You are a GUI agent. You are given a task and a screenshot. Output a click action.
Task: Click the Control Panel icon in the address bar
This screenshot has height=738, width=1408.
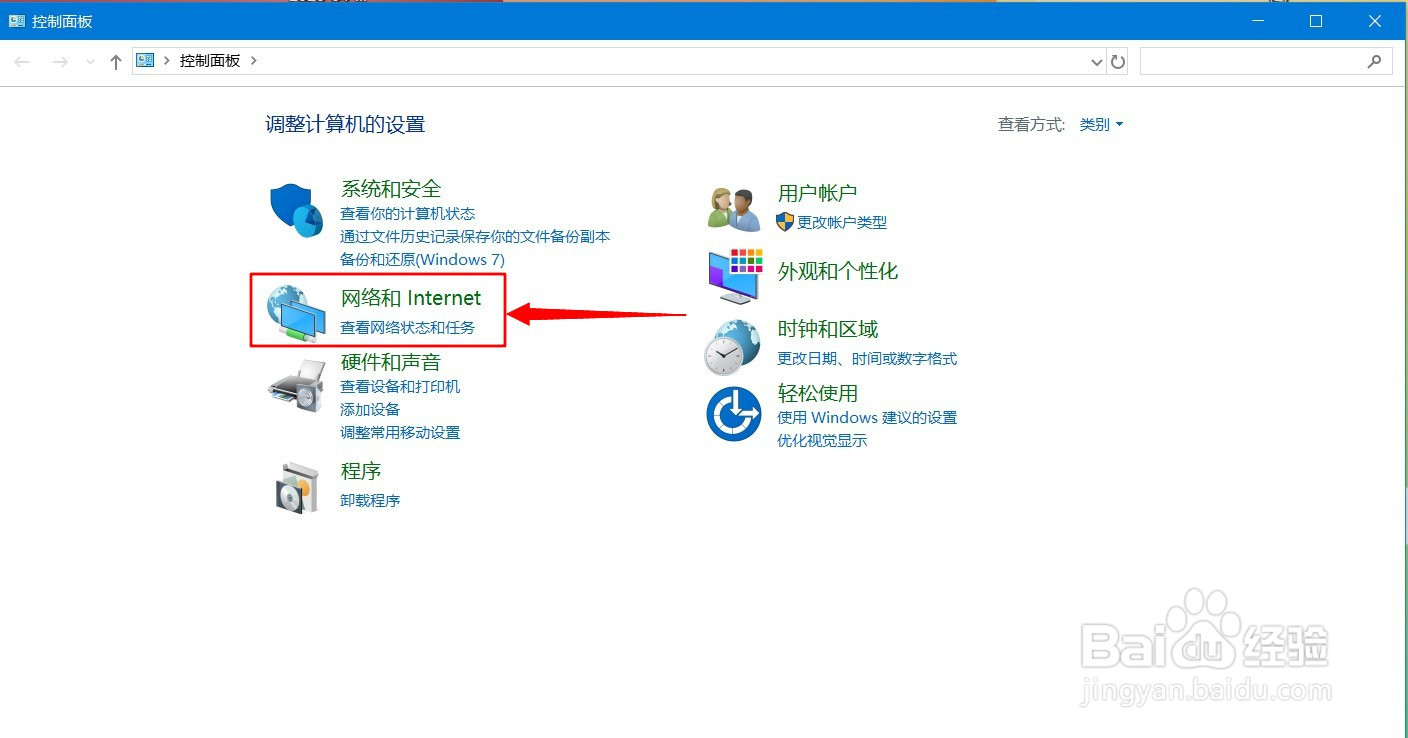(x=144, y=60)
